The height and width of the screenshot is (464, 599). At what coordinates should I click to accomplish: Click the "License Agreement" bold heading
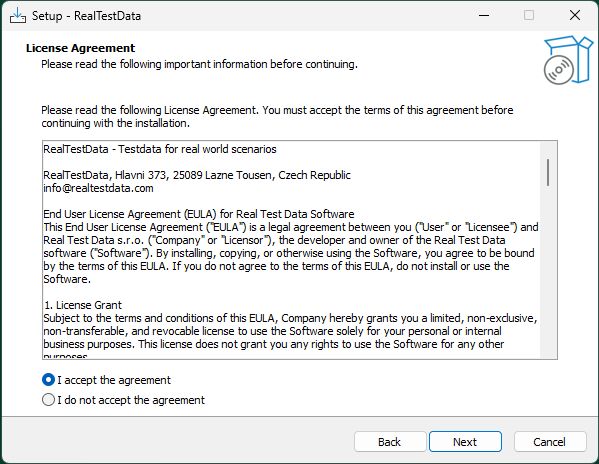81,48
